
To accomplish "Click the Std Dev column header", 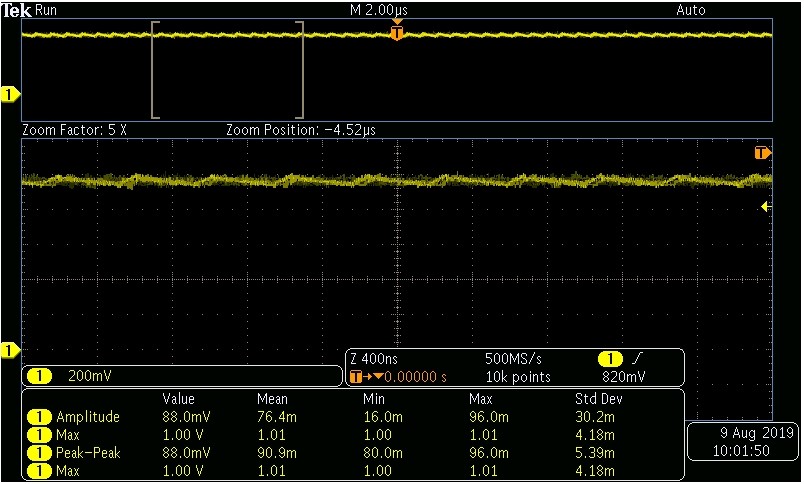I will [598, 399].
